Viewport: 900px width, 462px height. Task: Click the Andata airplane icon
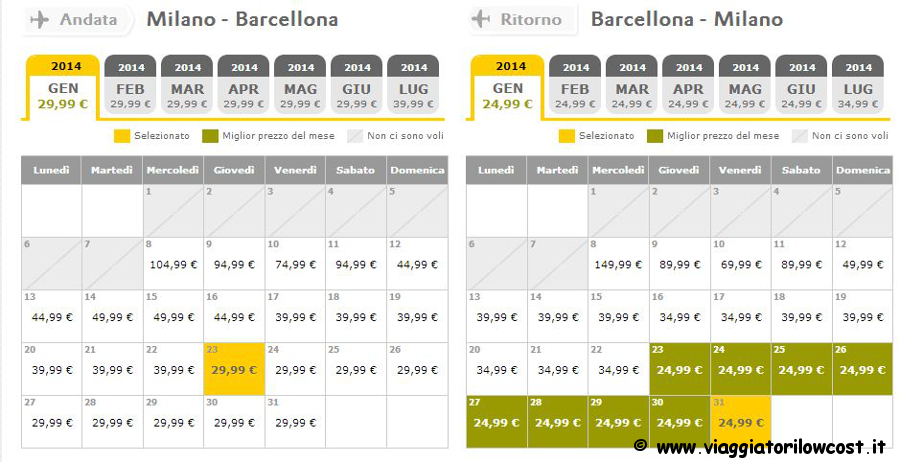click(x=39, y=20)
